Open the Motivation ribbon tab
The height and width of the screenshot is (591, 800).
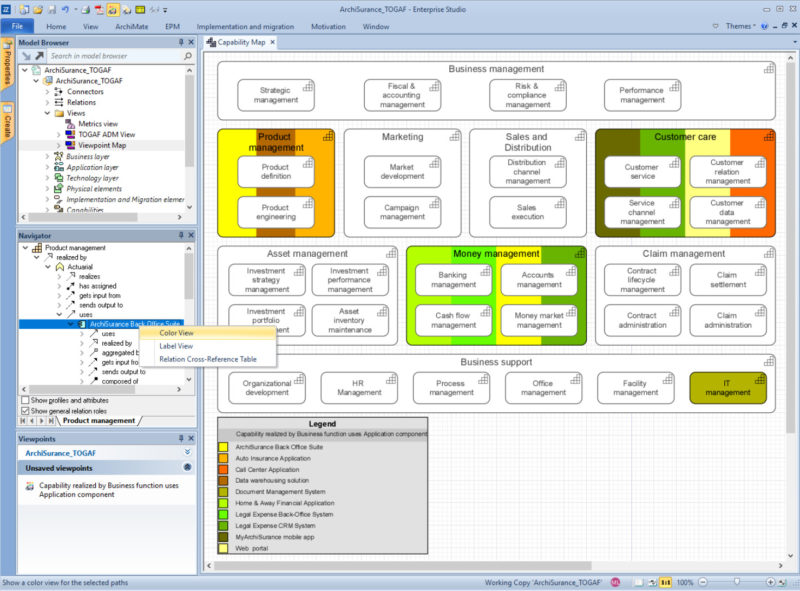(x=329, y=27)
